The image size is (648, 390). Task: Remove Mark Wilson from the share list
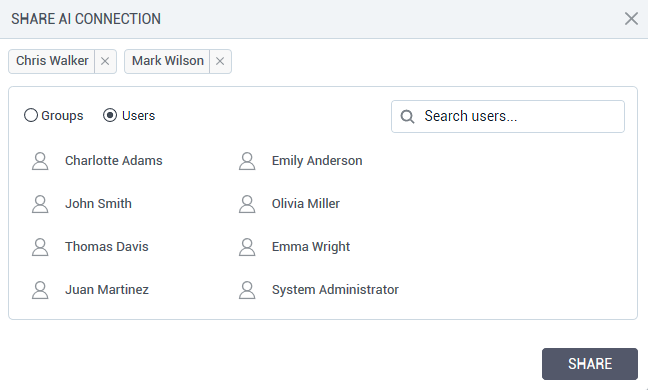coord(220,62)
